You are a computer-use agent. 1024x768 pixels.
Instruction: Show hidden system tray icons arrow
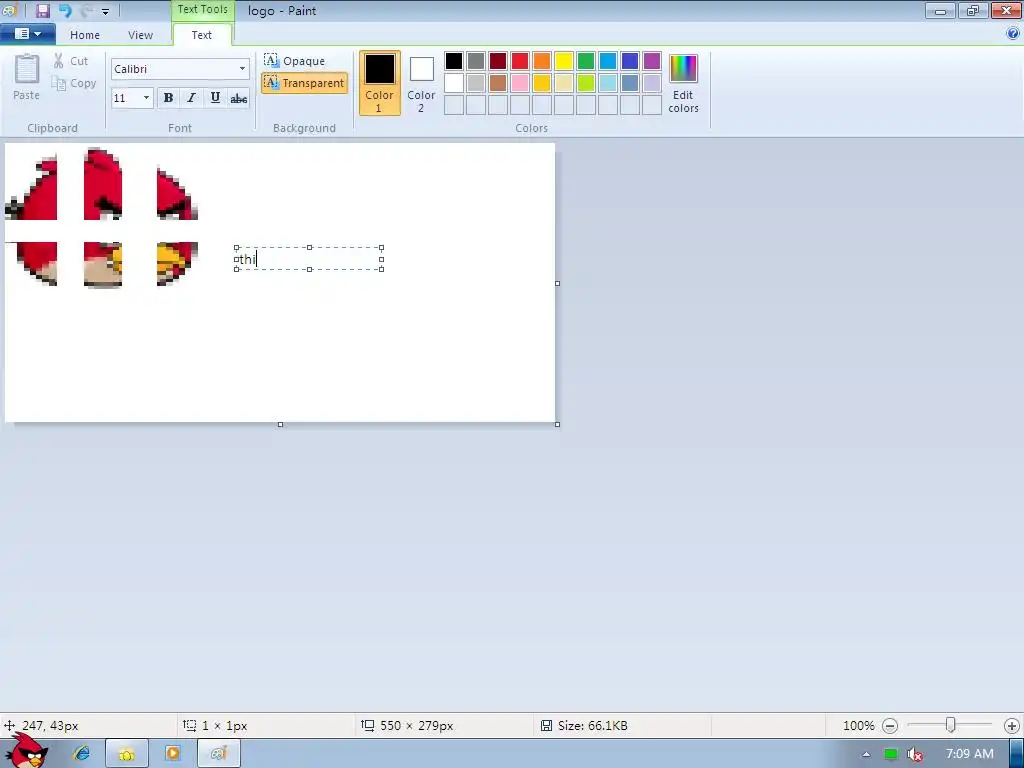pyautogui.click(x=866, y=754)
